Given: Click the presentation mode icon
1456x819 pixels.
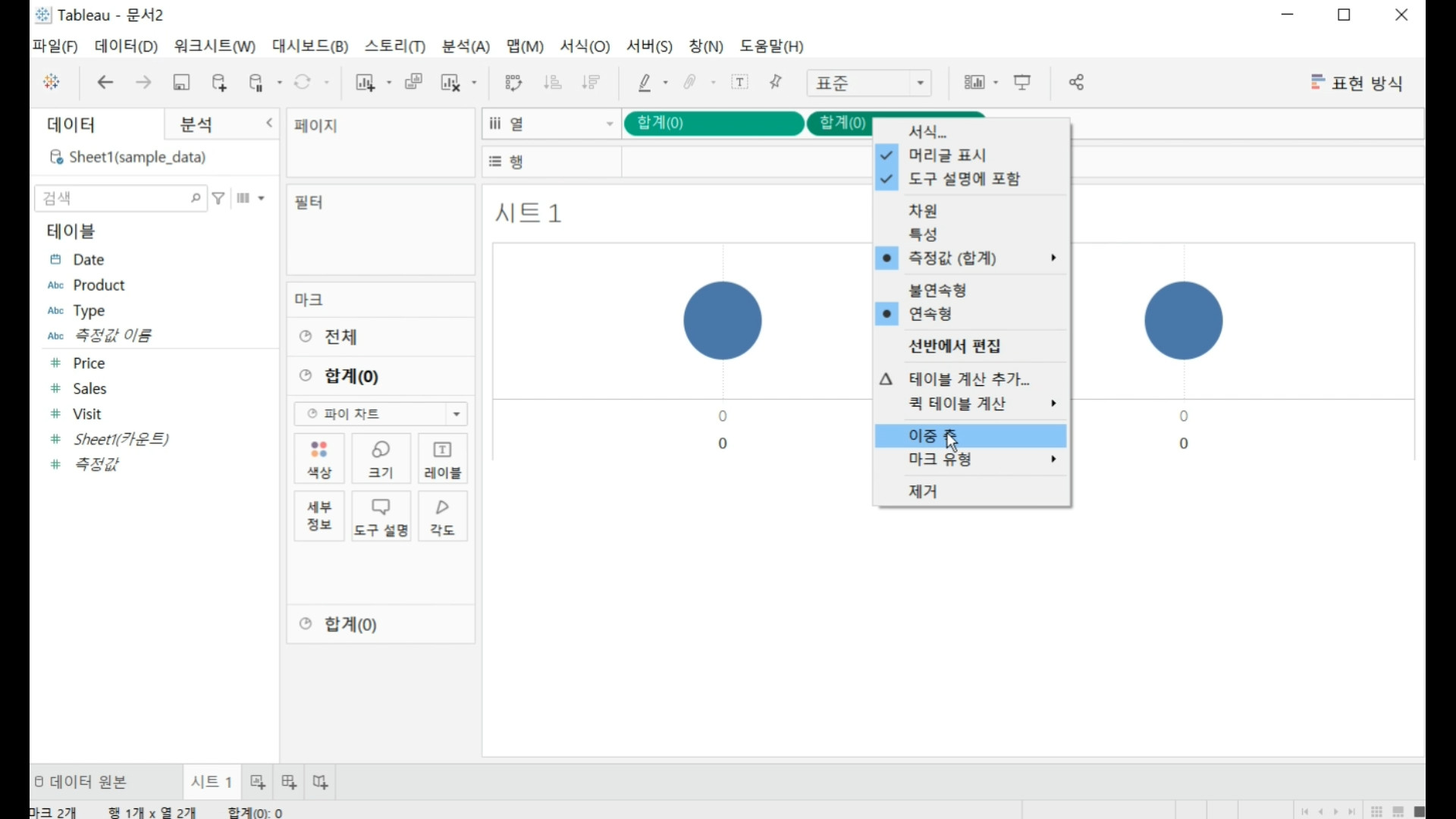Looking at the screenshot, I should point(1022,82).
